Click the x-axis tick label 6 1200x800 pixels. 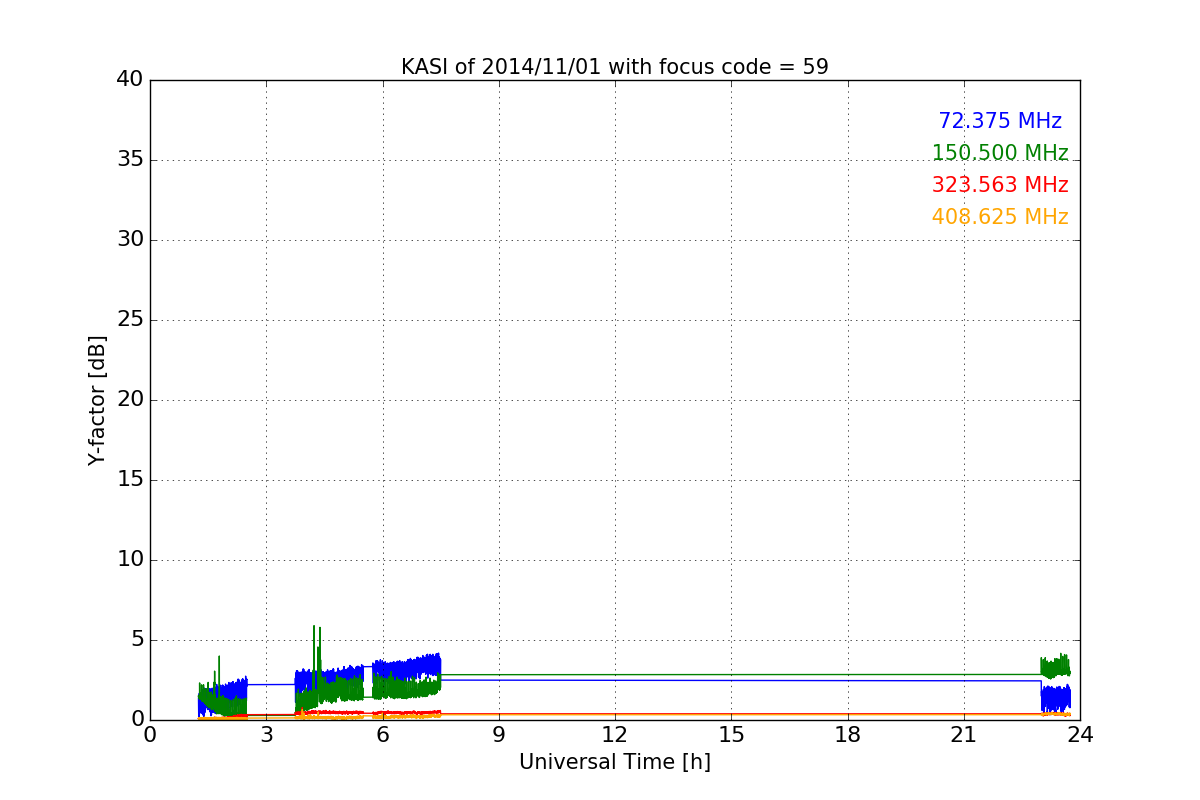point(383,735)
